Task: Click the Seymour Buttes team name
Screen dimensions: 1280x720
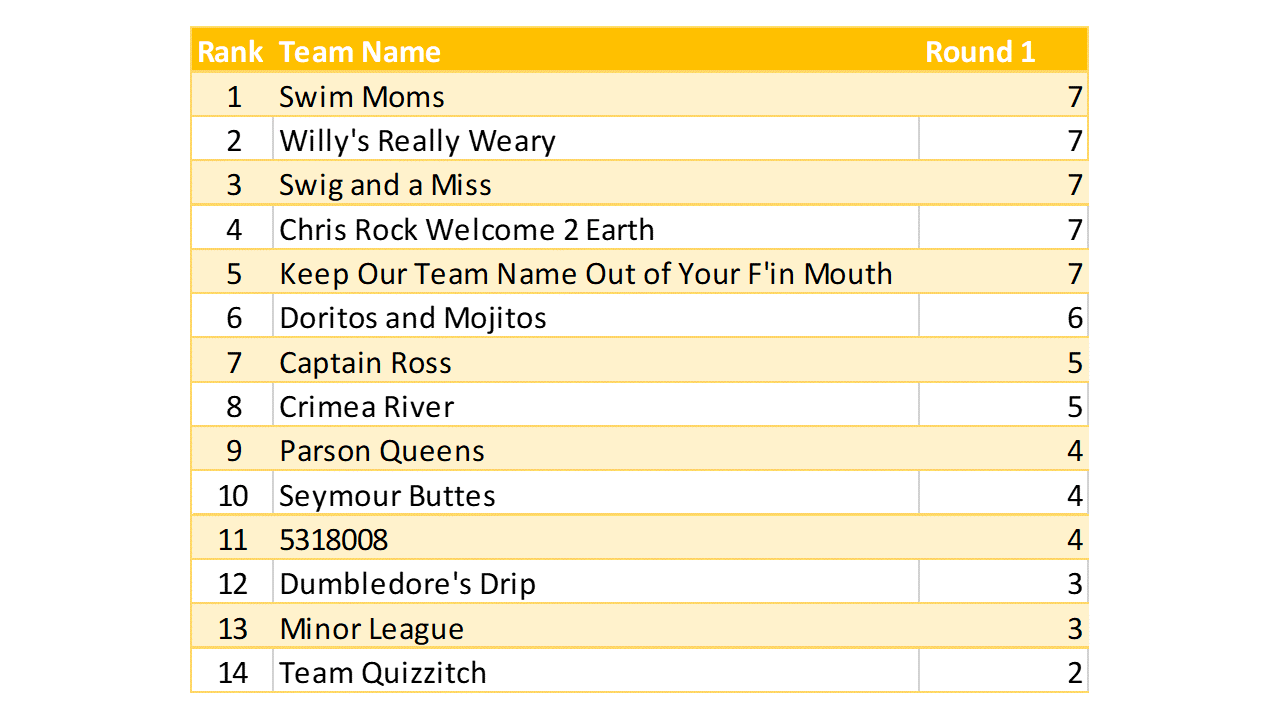Action: coord(387,496)
